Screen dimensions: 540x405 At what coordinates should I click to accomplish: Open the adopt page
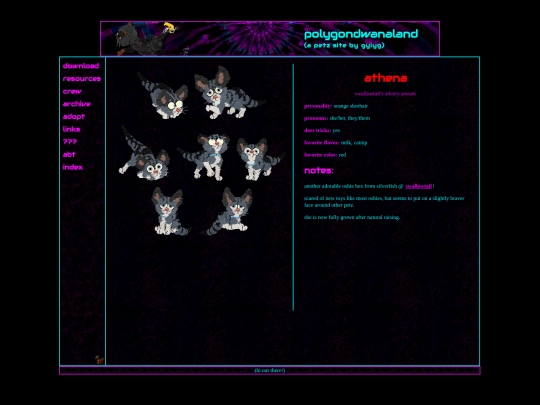pos(74,116)
